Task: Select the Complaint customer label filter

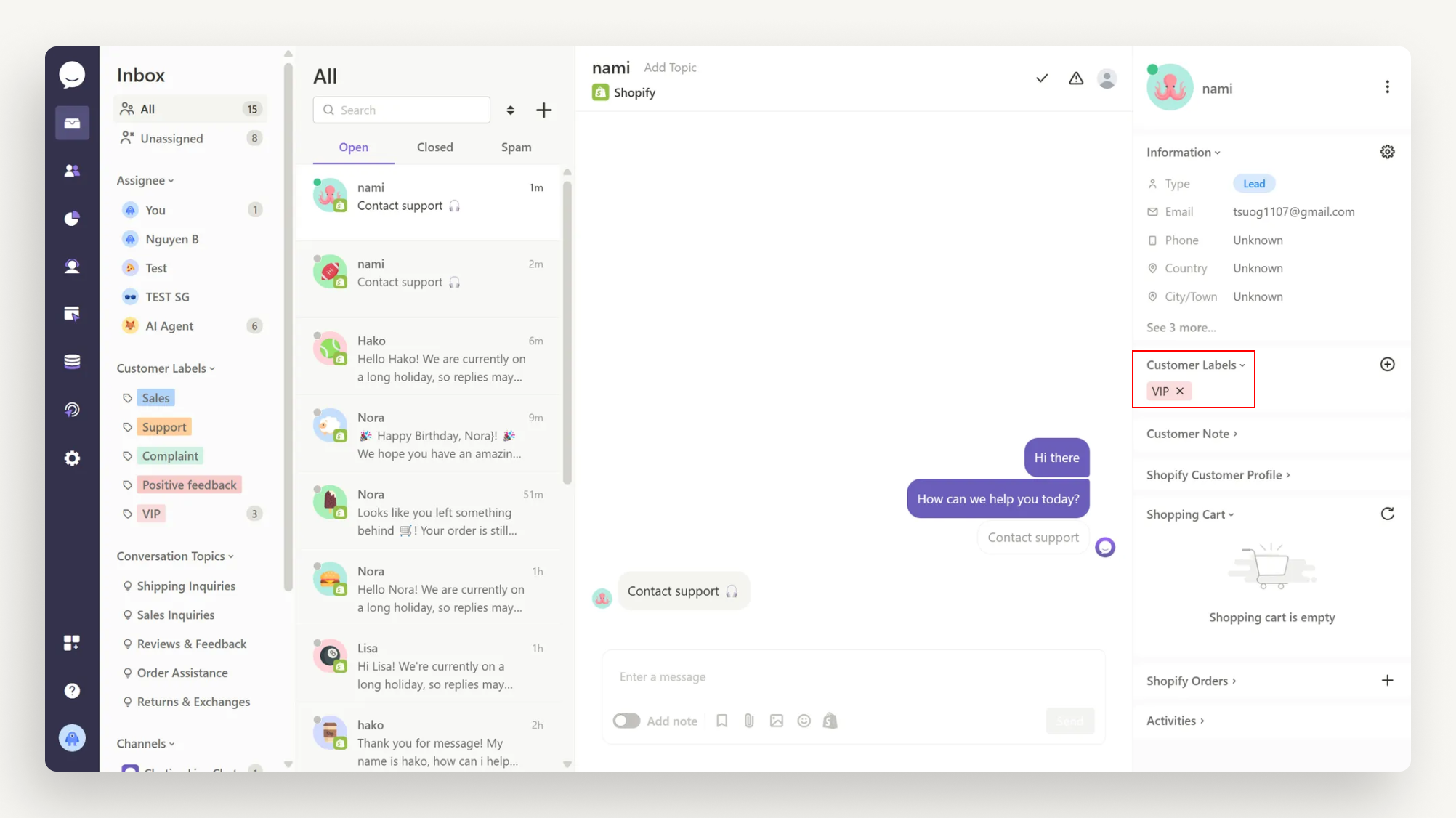Action: pyautogui.click(x=170, y=456)
